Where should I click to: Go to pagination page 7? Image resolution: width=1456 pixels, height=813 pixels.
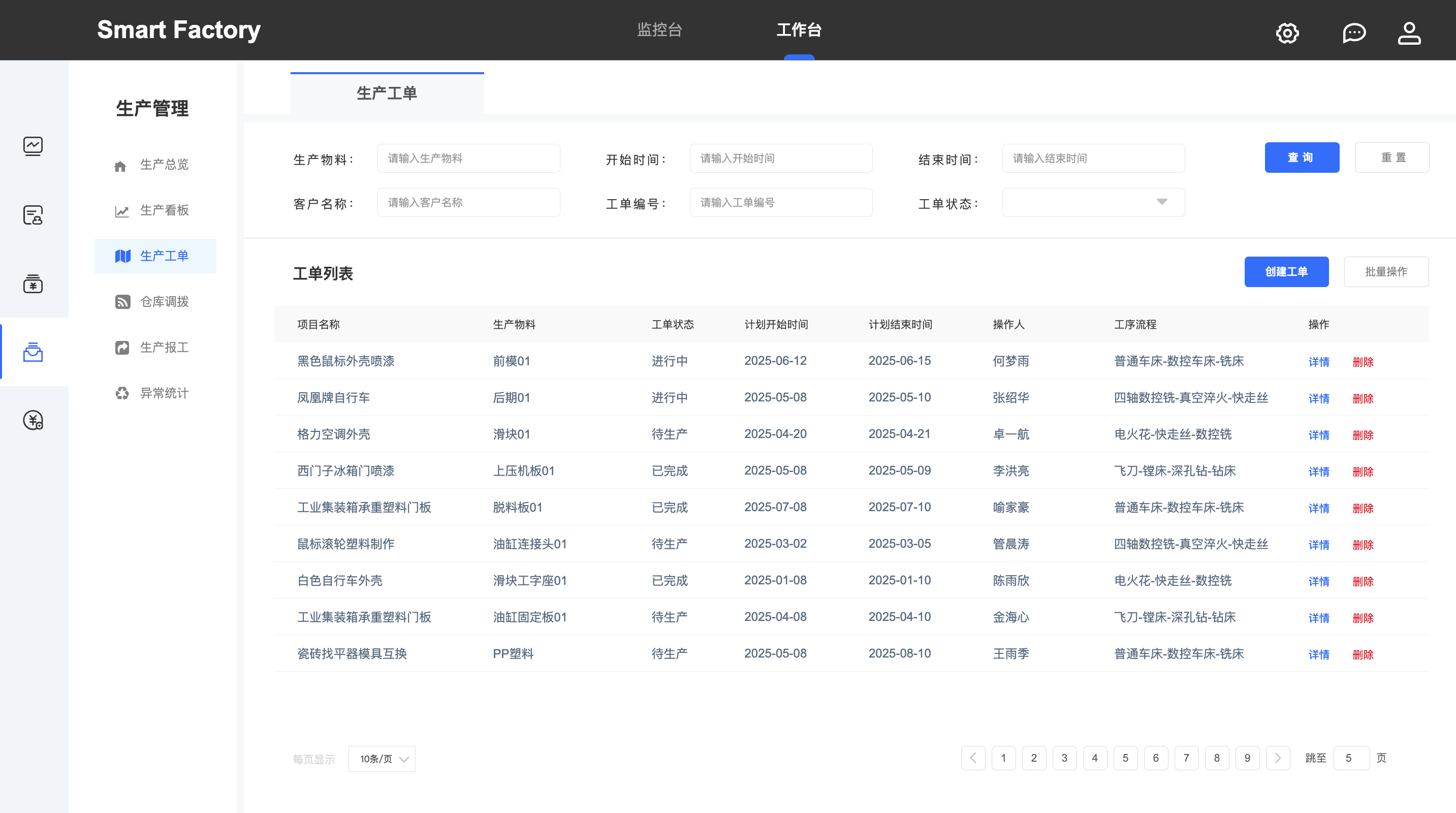click(x=1186, y=758)
